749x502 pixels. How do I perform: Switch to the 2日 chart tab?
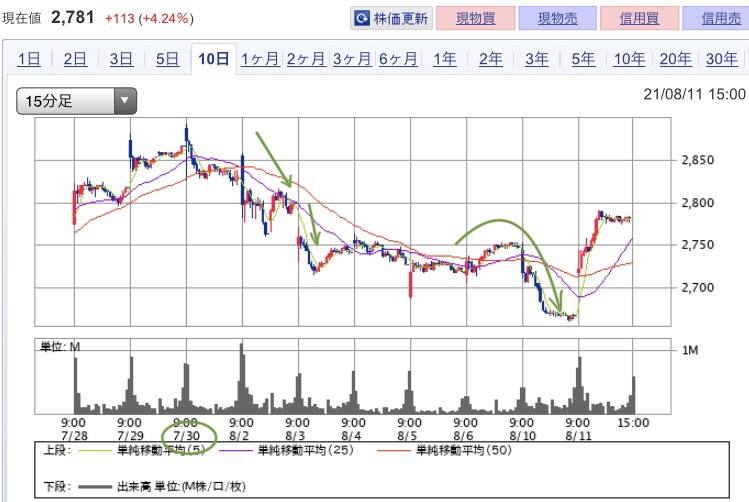(x=75, y=59)
